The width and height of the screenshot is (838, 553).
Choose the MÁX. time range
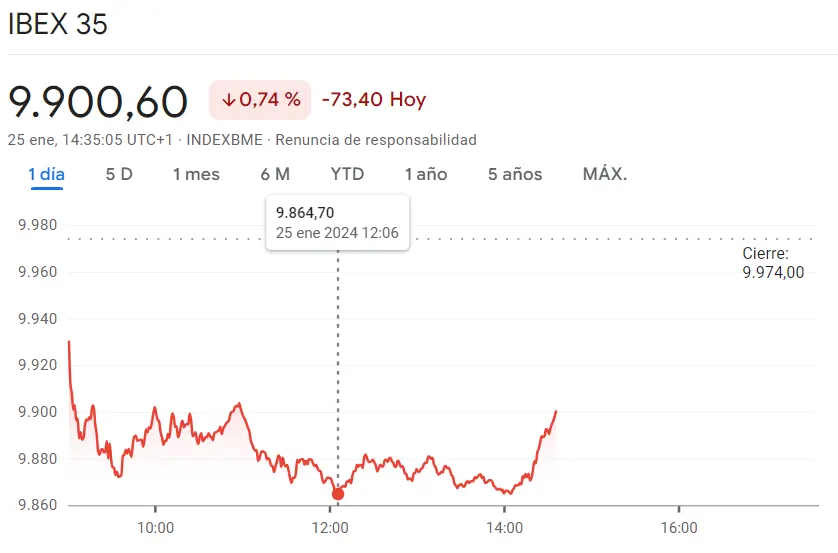point(605,174)
